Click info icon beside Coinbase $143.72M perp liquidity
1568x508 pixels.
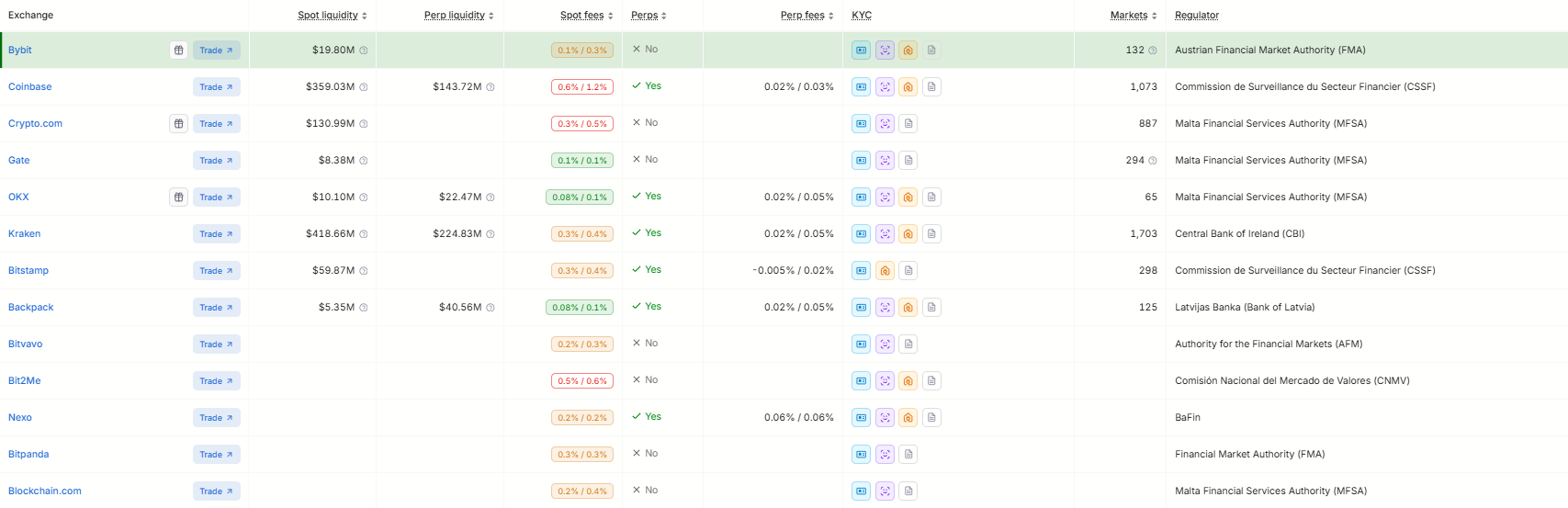pyautogui.click(x=491, y=87)
